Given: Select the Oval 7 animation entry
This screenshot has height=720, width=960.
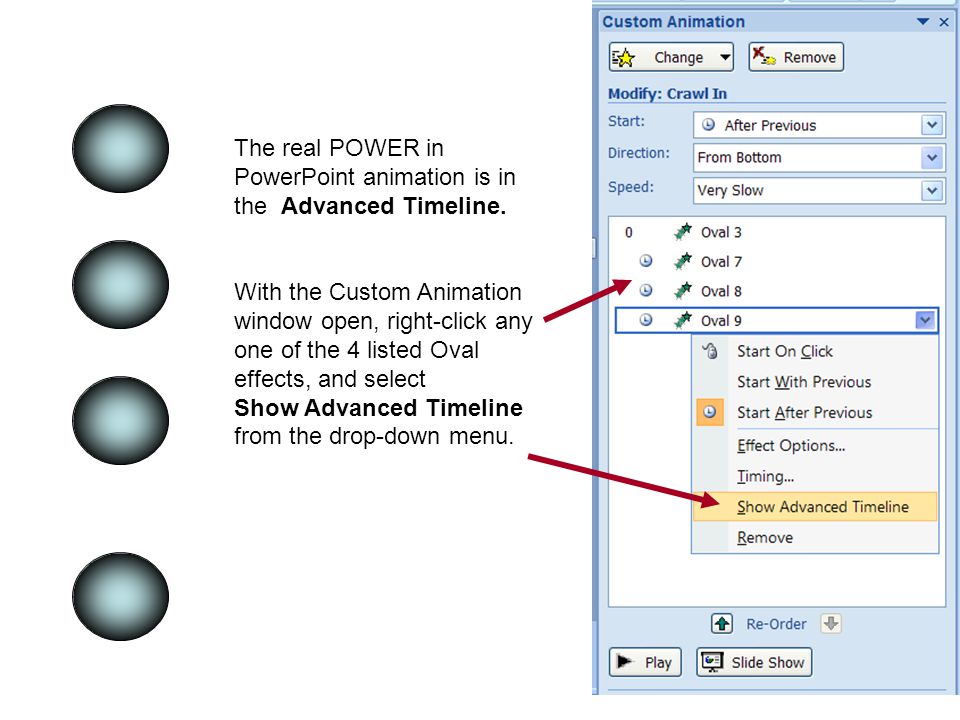Looking at the screenshot, I should 776,262.
